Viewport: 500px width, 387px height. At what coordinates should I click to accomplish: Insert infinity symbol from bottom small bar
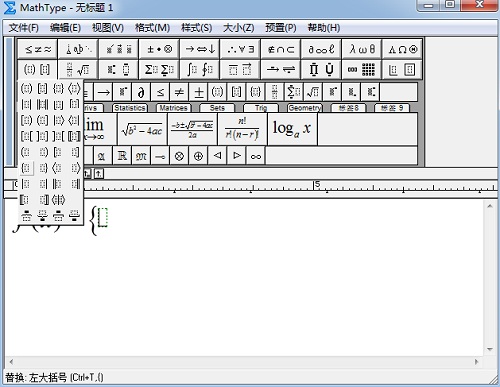[256, 156]
